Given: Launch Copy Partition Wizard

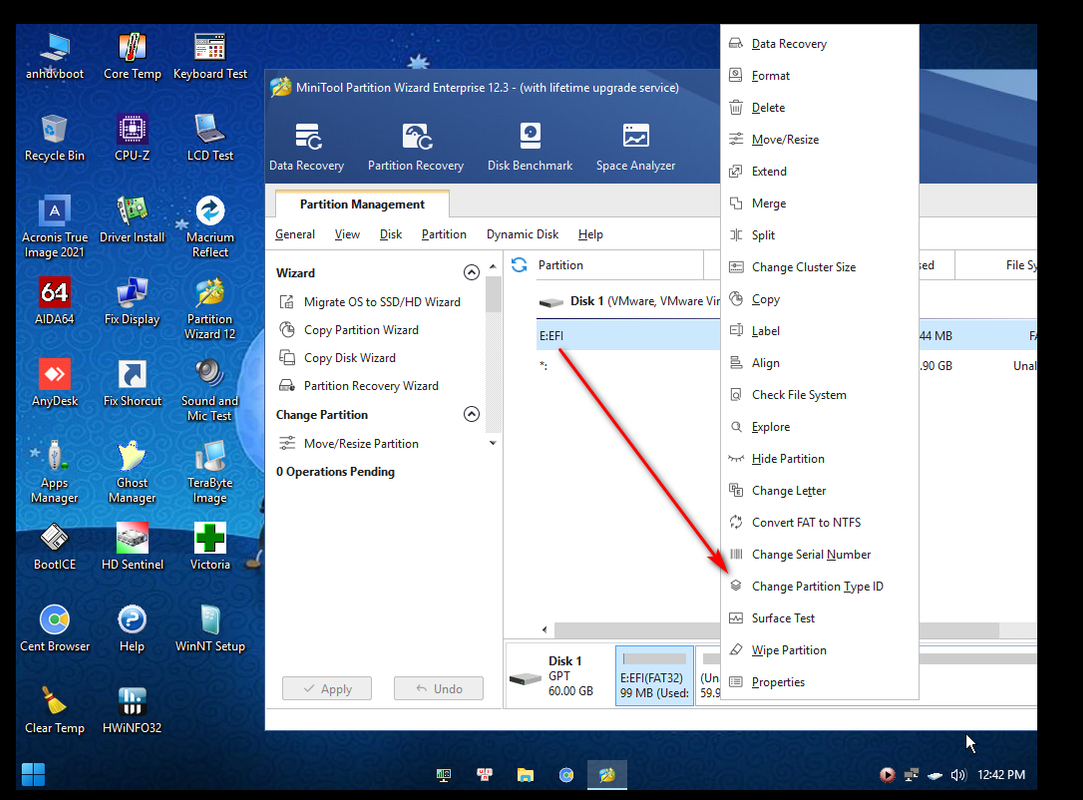Looking at the screenshot, I should tap(349, 330).
